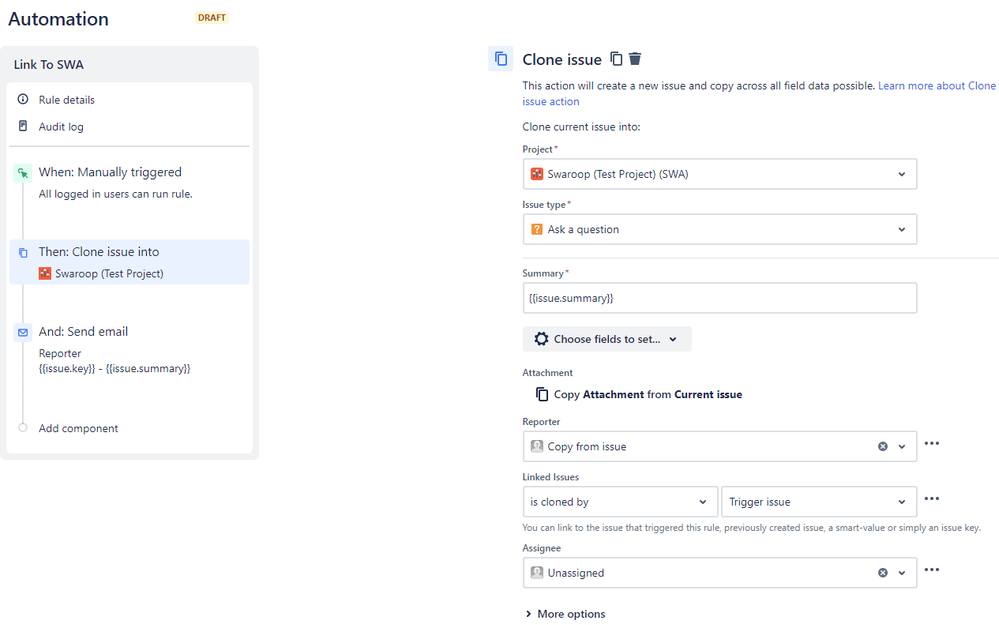Screen dimensions: 999x625
Task: Open the Trigger issue dropdown
Action: tap(819, 502)
